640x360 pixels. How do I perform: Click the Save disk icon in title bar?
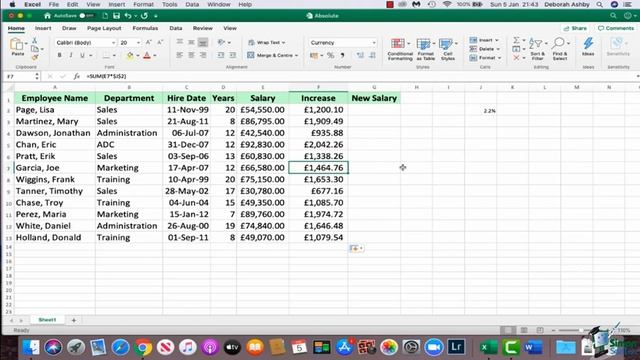[x=116, y=16]
